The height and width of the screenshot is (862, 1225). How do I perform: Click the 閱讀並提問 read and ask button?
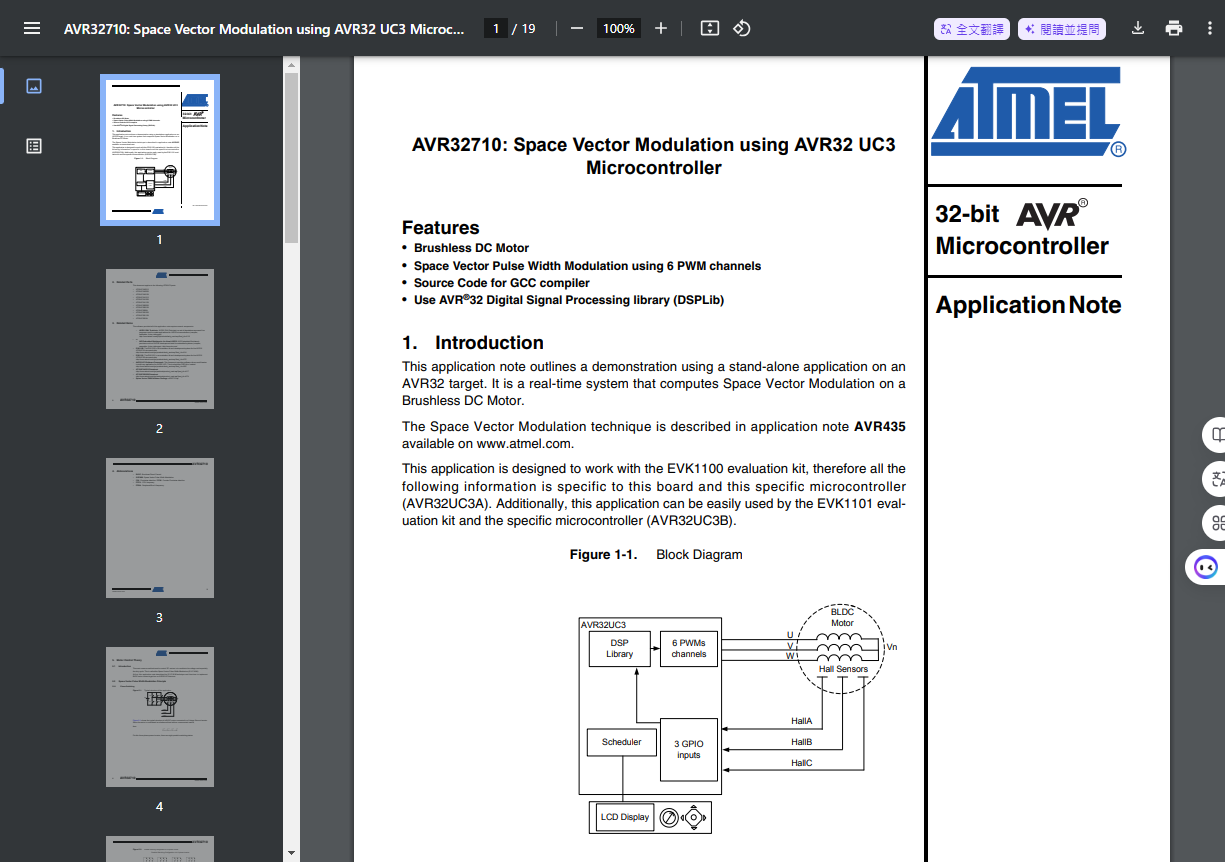pos(1062,29)
